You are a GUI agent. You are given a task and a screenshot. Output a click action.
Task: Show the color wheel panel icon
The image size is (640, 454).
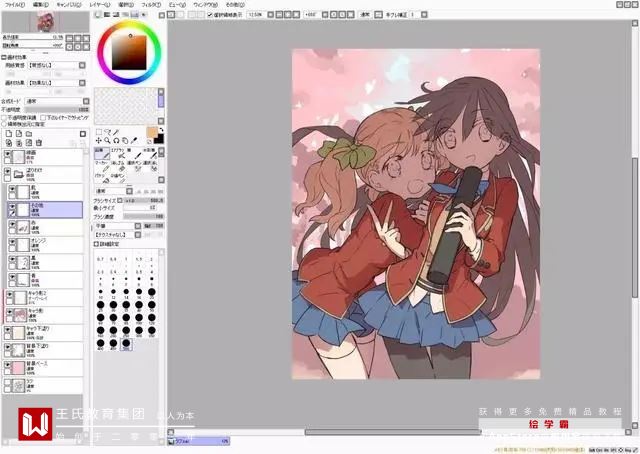click(98, 15)
